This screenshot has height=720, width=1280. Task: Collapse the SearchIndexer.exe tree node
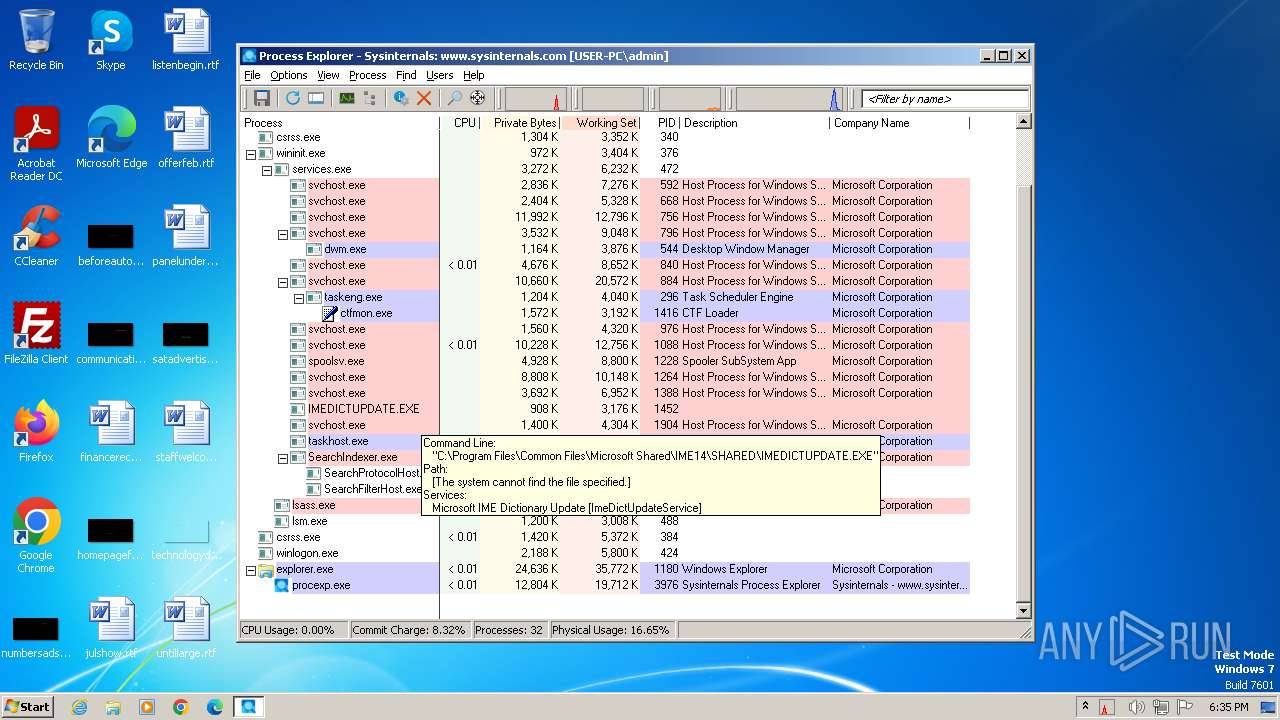pyautogui.click(x=283, y=458)
